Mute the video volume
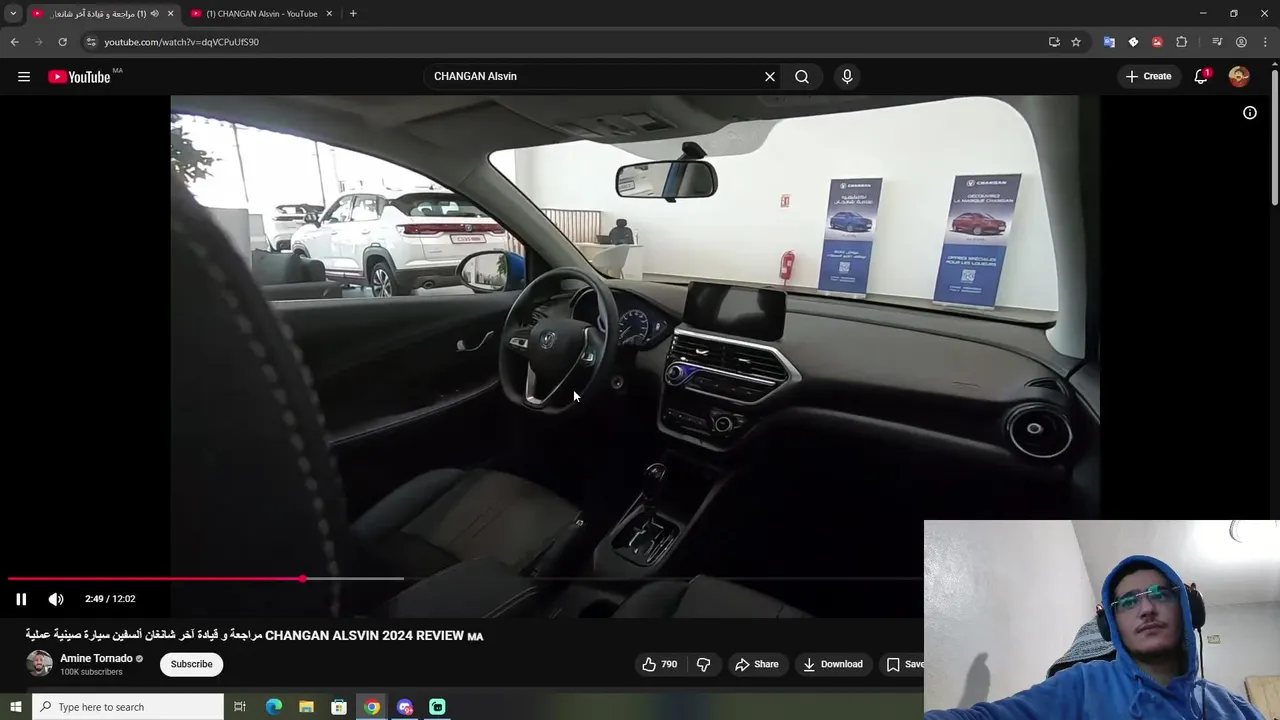The height and width of the screenshot is (720, 1280). point(56,599)
